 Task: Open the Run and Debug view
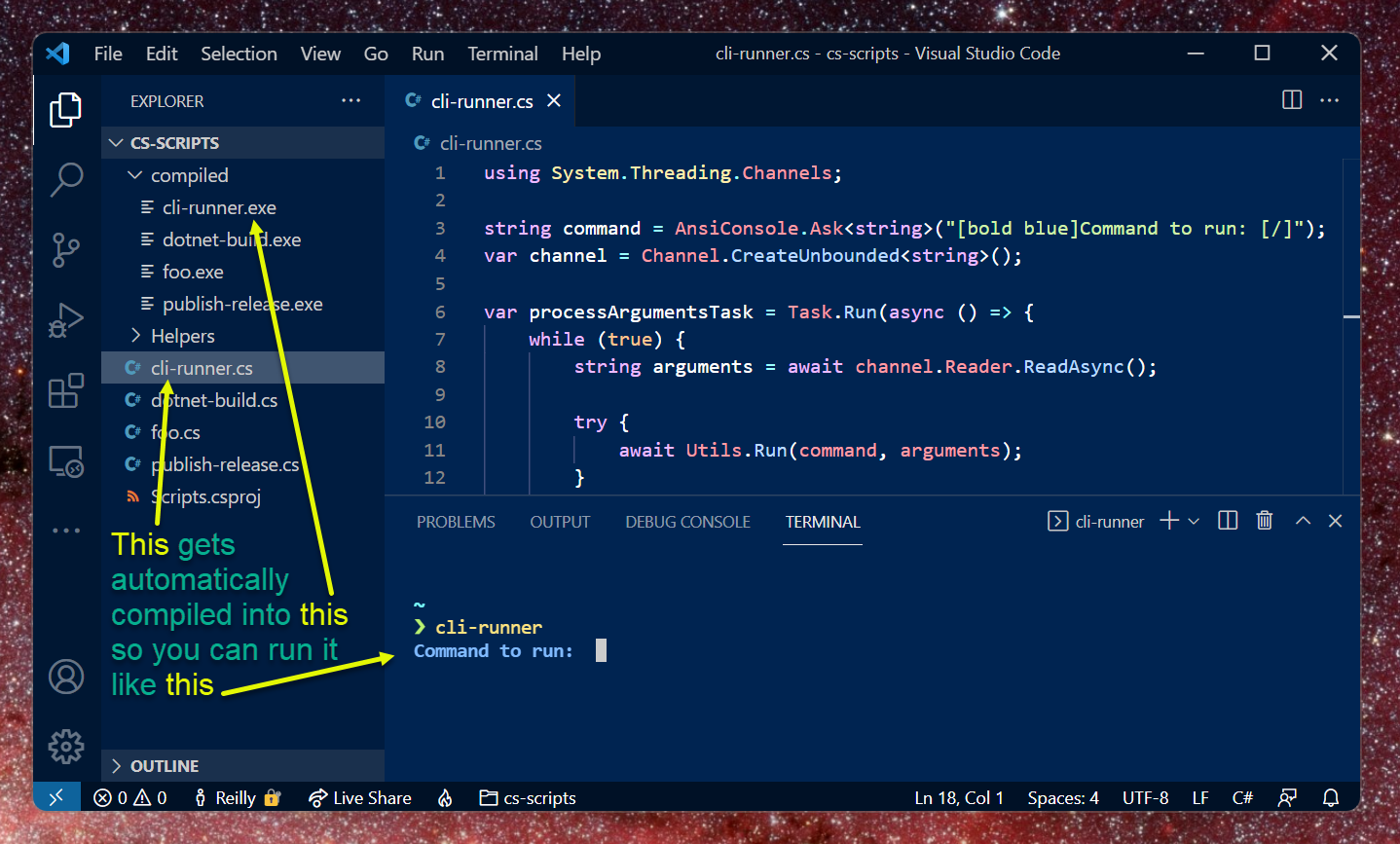66,320
